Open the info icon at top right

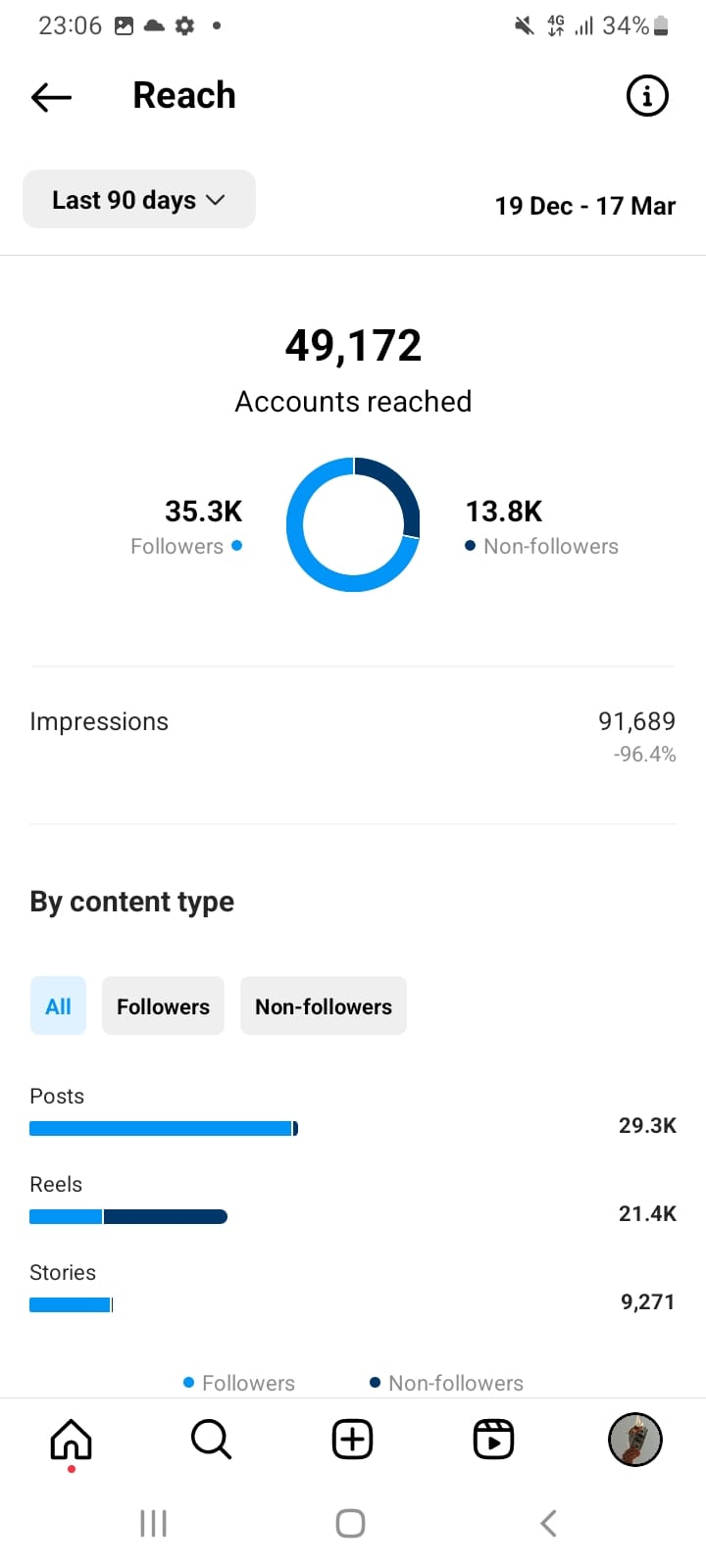click(647, 96)
